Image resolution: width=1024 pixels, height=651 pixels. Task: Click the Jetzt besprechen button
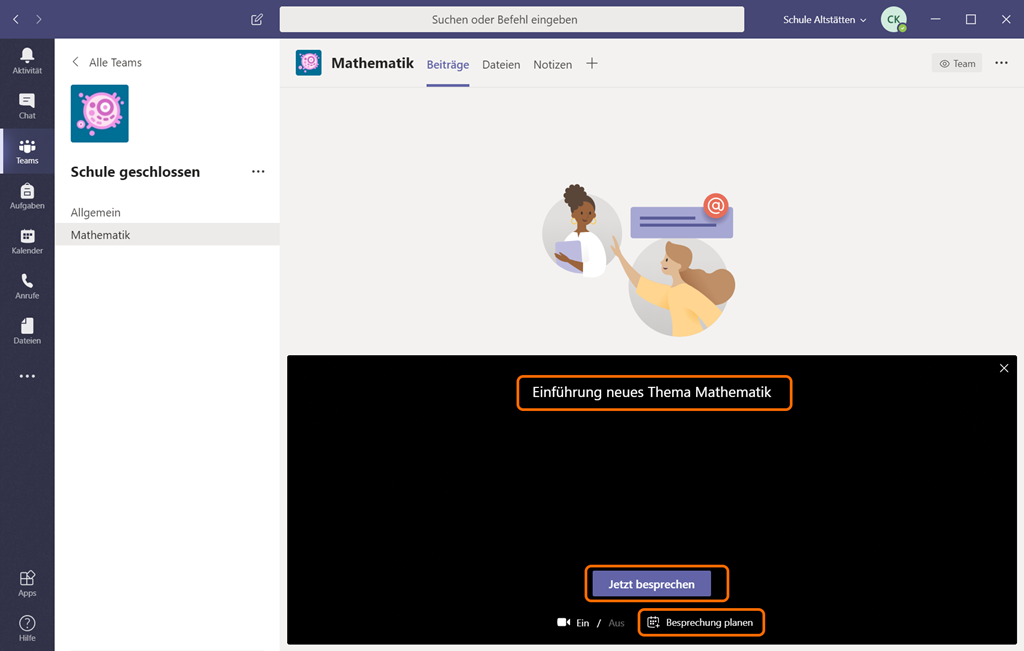tap(651, 584)
